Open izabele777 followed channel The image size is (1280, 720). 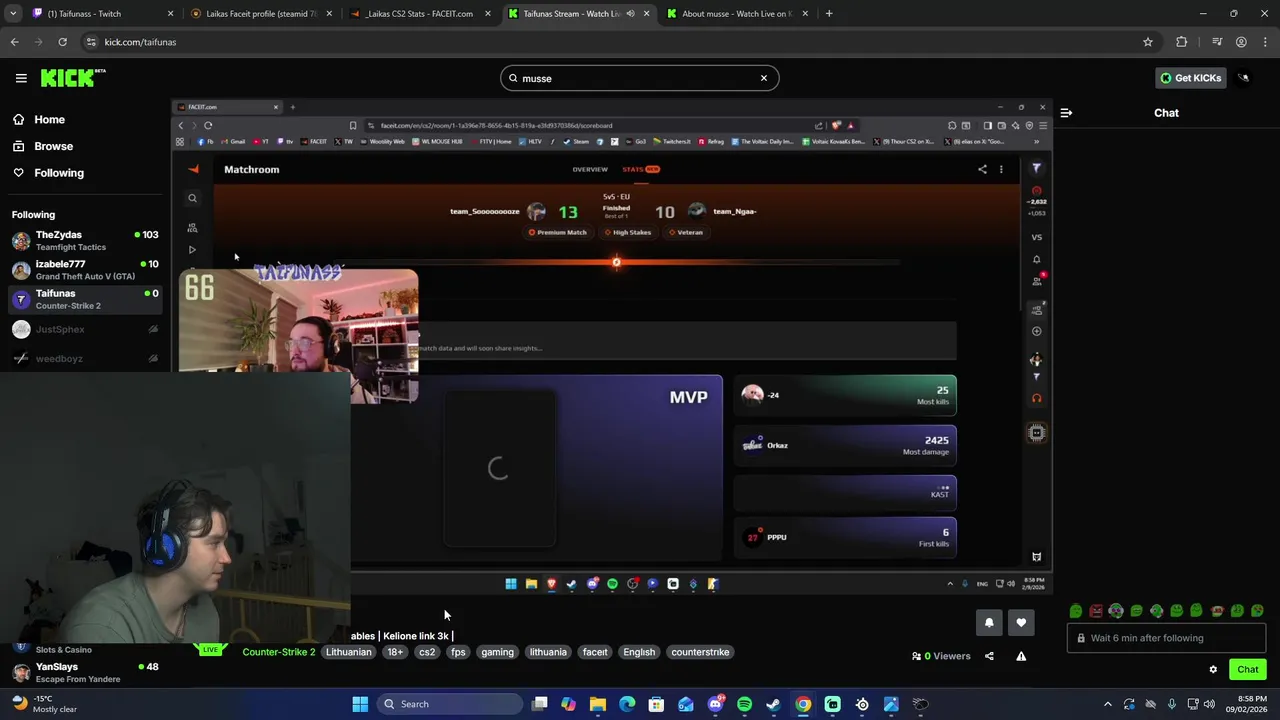coord(85,270)
